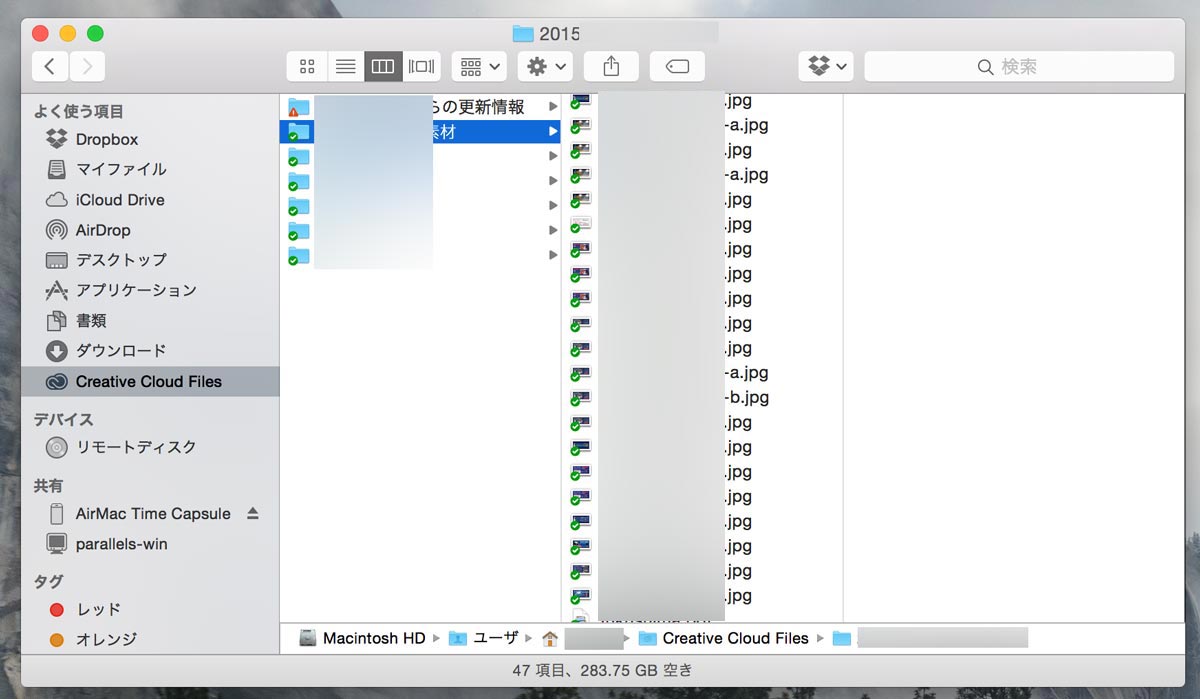Eject AirMac Time Capsule
This screenshot has height=699, width=1200.
(x=252, y=514)
